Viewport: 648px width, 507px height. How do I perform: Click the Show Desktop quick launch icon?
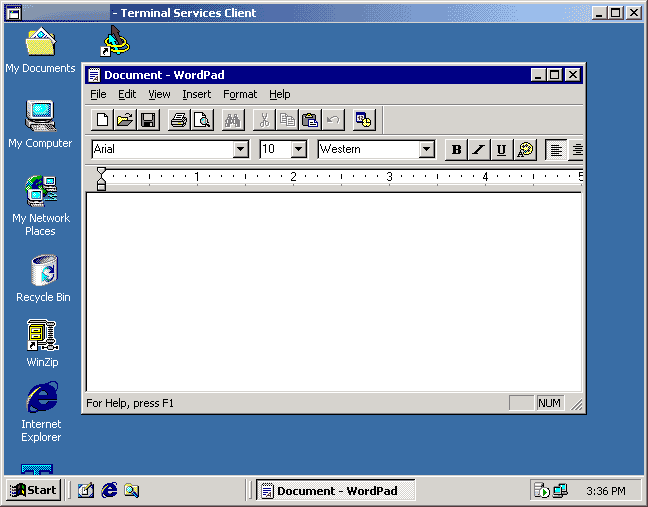pos(86,490)
